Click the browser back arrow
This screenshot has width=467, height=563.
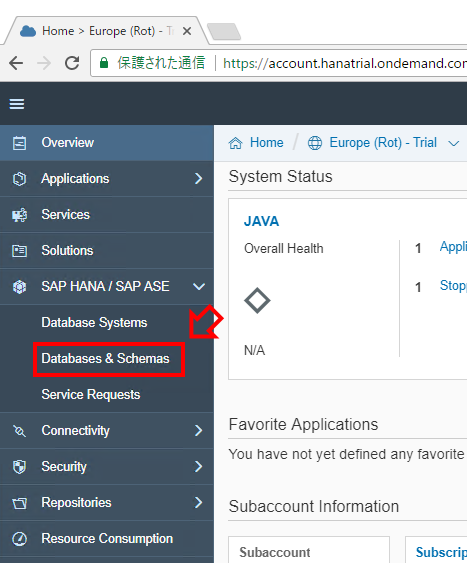pos(16,63)
